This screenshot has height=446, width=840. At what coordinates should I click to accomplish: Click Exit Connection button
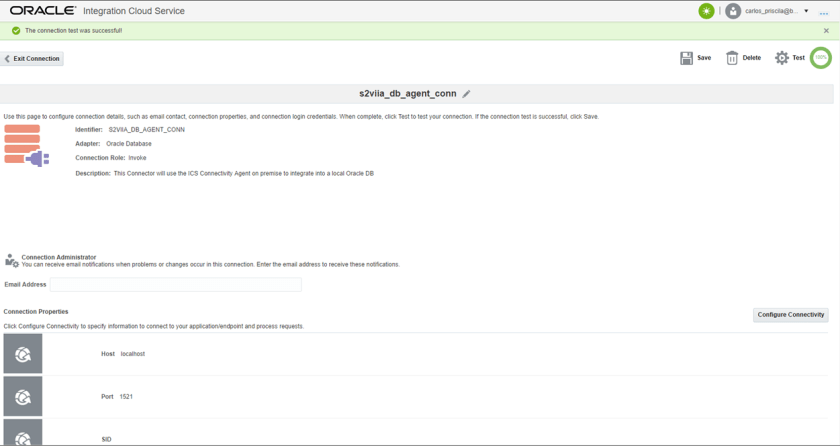(x=32, y=59)
